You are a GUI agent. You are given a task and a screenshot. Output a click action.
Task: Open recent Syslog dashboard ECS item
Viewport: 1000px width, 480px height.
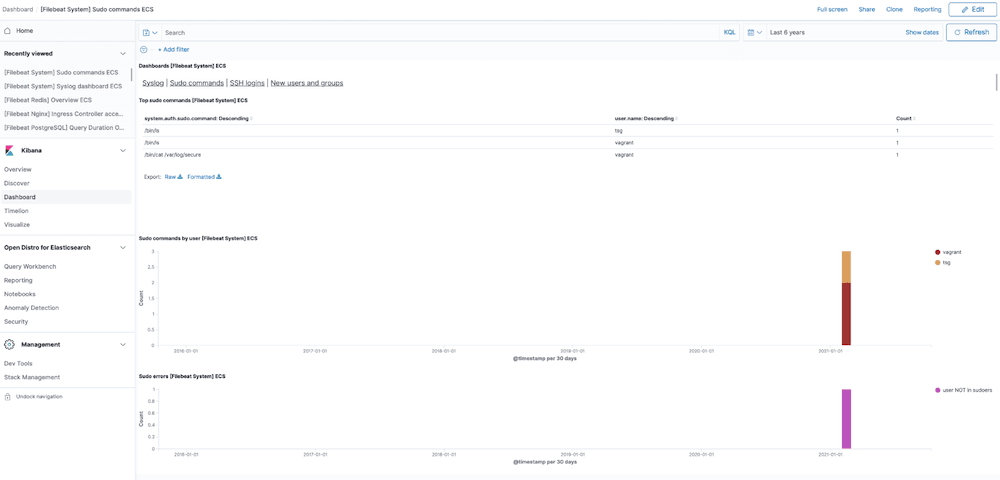tap(62, 86)
